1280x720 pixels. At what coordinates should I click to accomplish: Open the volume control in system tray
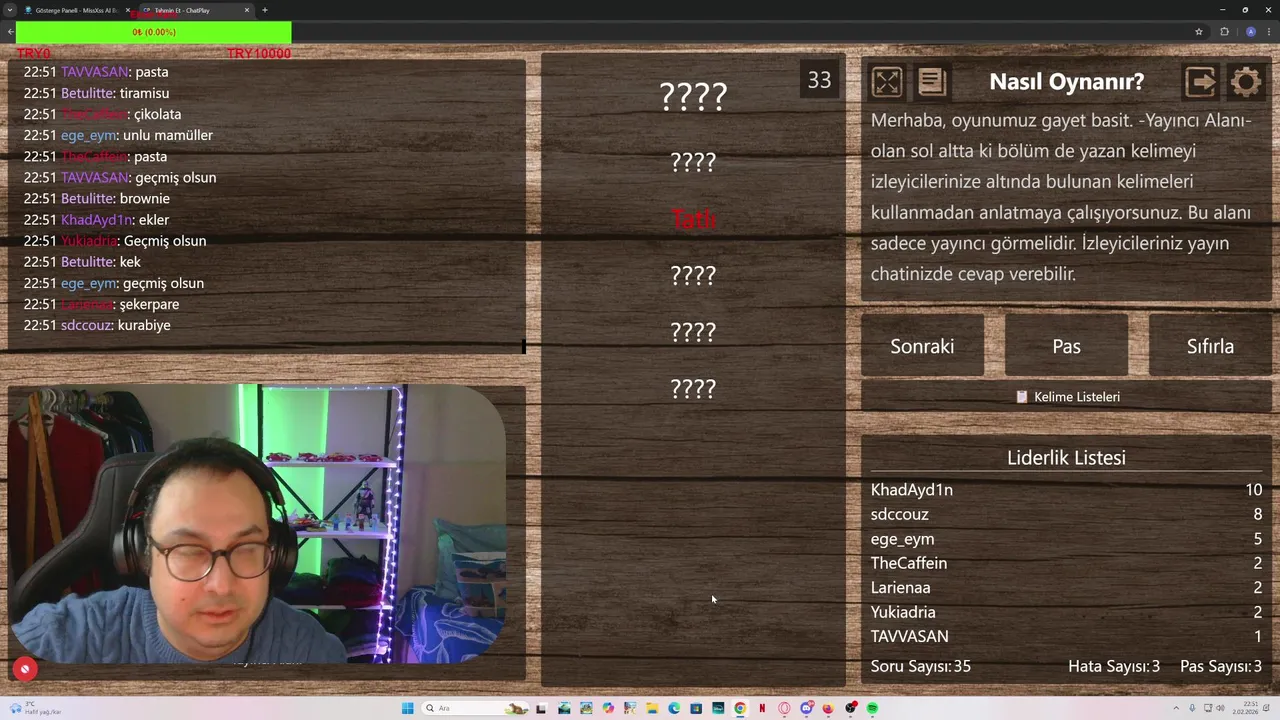(x=1220, y=708)
